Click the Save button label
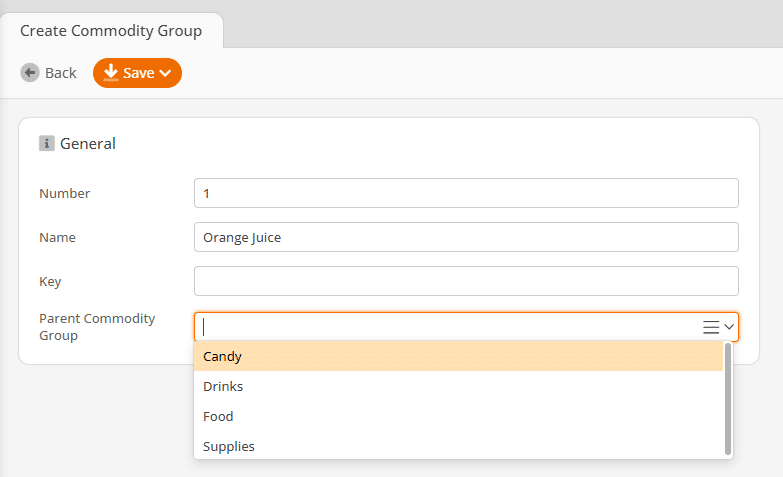The height and width of the screenshot is (477, 783). click(x=139, y=73)
